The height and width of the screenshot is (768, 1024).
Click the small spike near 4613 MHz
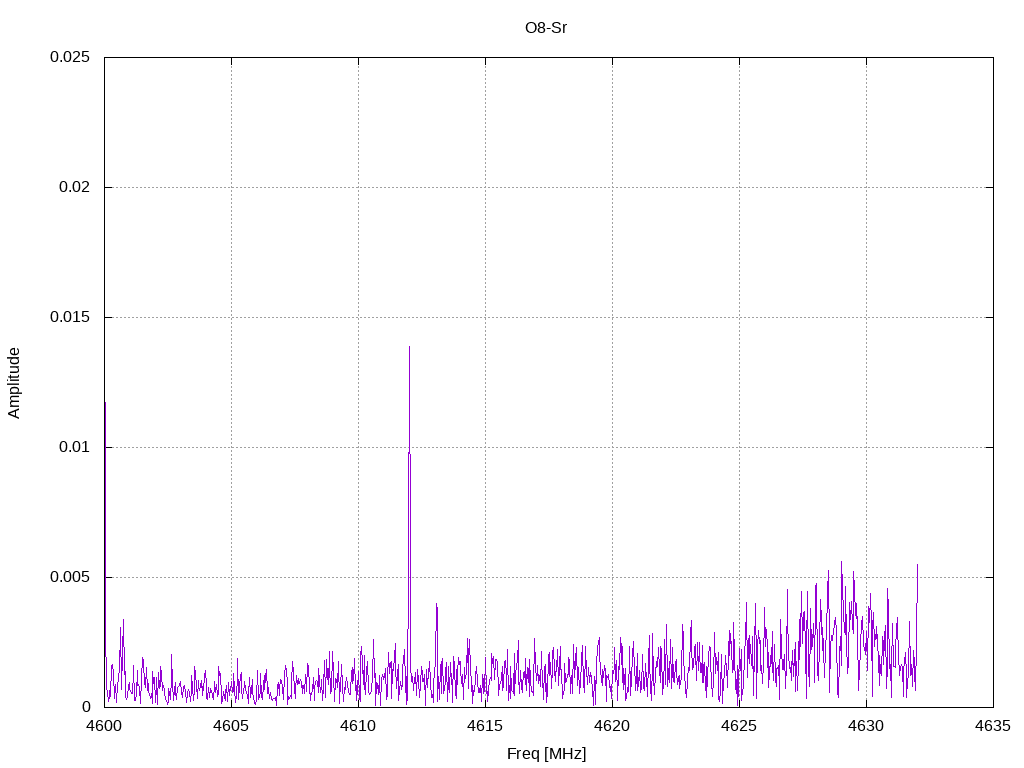[x=436, y=605]
